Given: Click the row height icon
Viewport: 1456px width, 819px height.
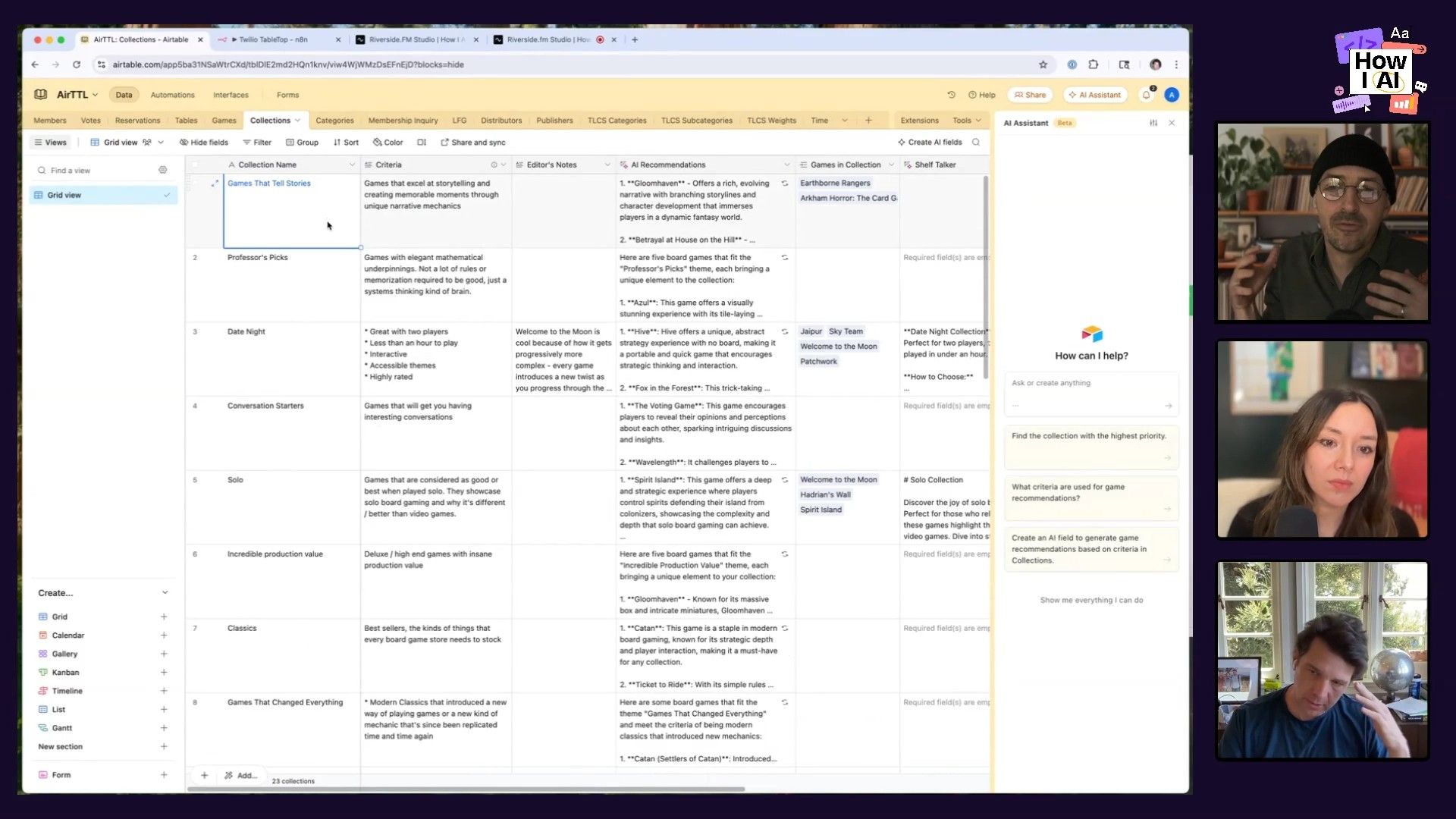Looking at the screenshot, I should point(422,143).
